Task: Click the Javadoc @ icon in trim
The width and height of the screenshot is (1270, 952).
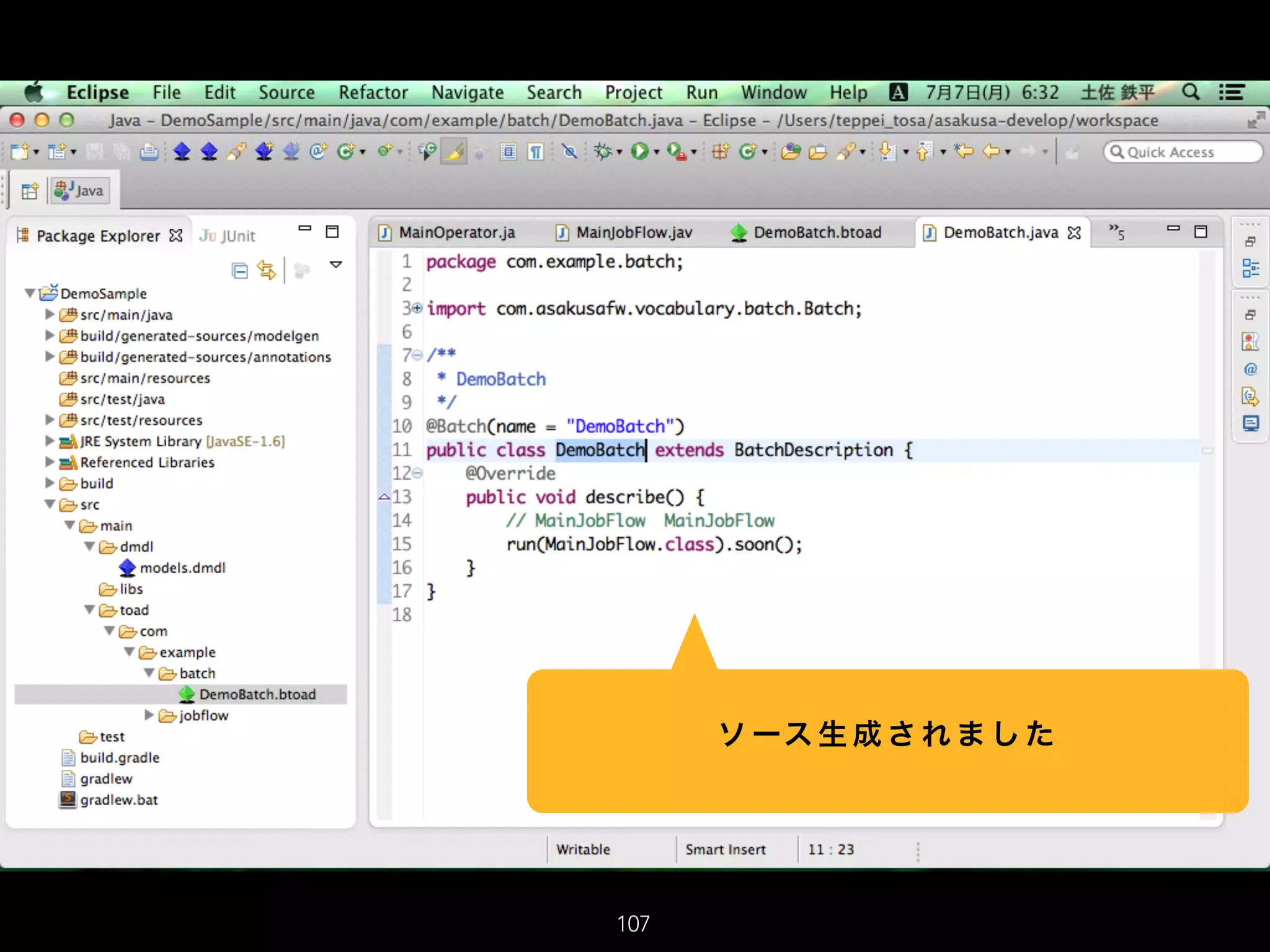Action: tap(1250, 369)
